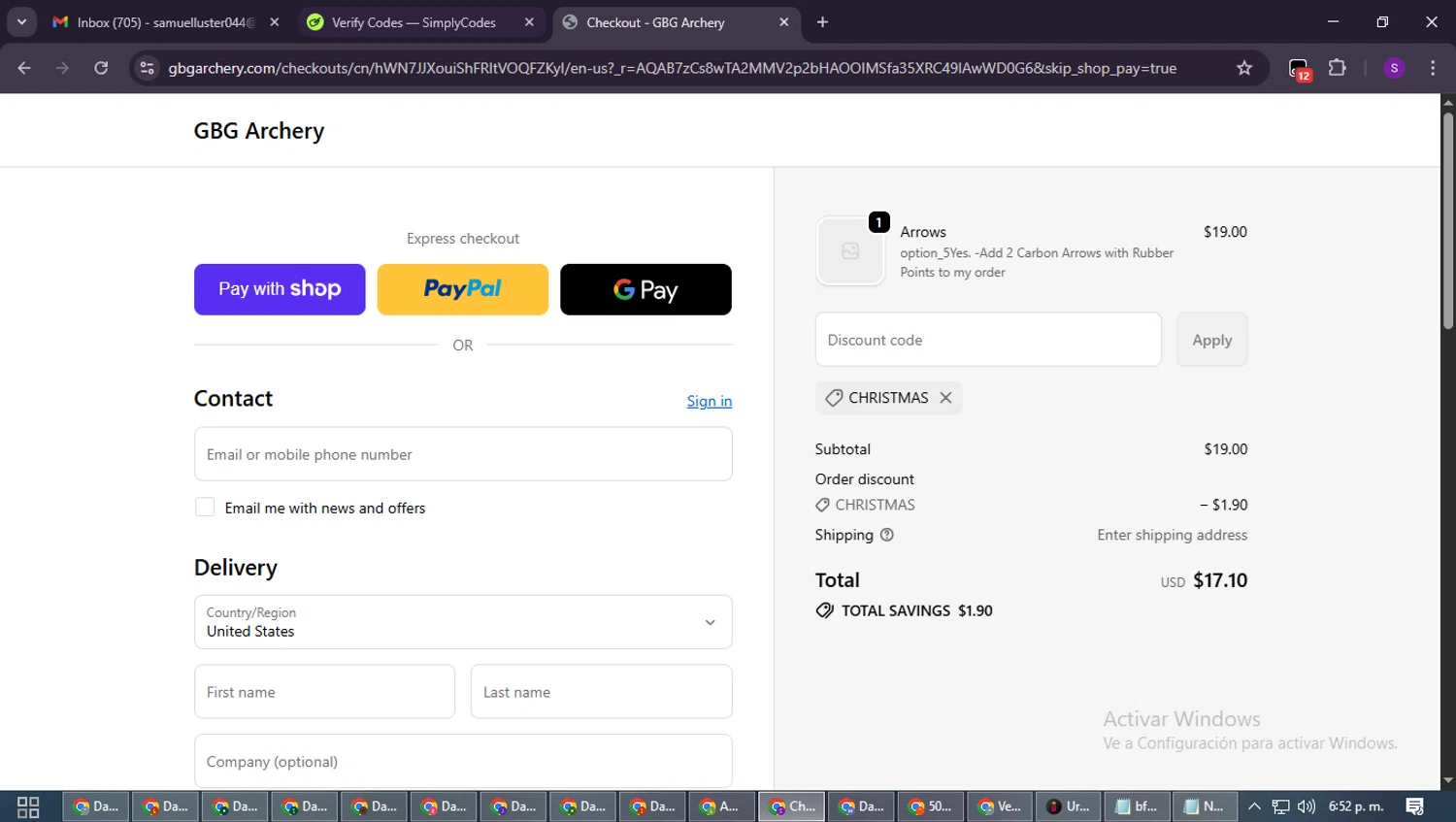The height and width of the screenshot is (822, 1456).
Task: Show hidden system tray icons
Action: tap(1254, 806)
